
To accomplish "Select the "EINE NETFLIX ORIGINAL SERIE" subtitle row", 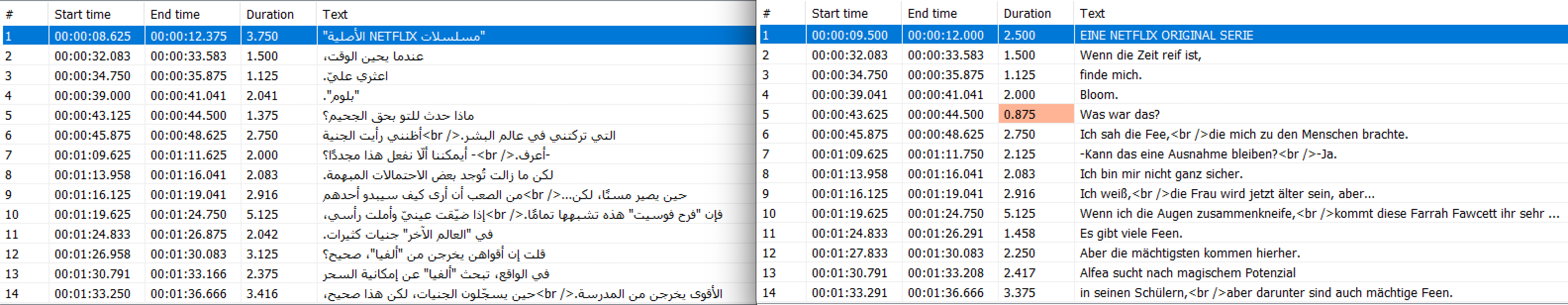I will click(1166, 35).
